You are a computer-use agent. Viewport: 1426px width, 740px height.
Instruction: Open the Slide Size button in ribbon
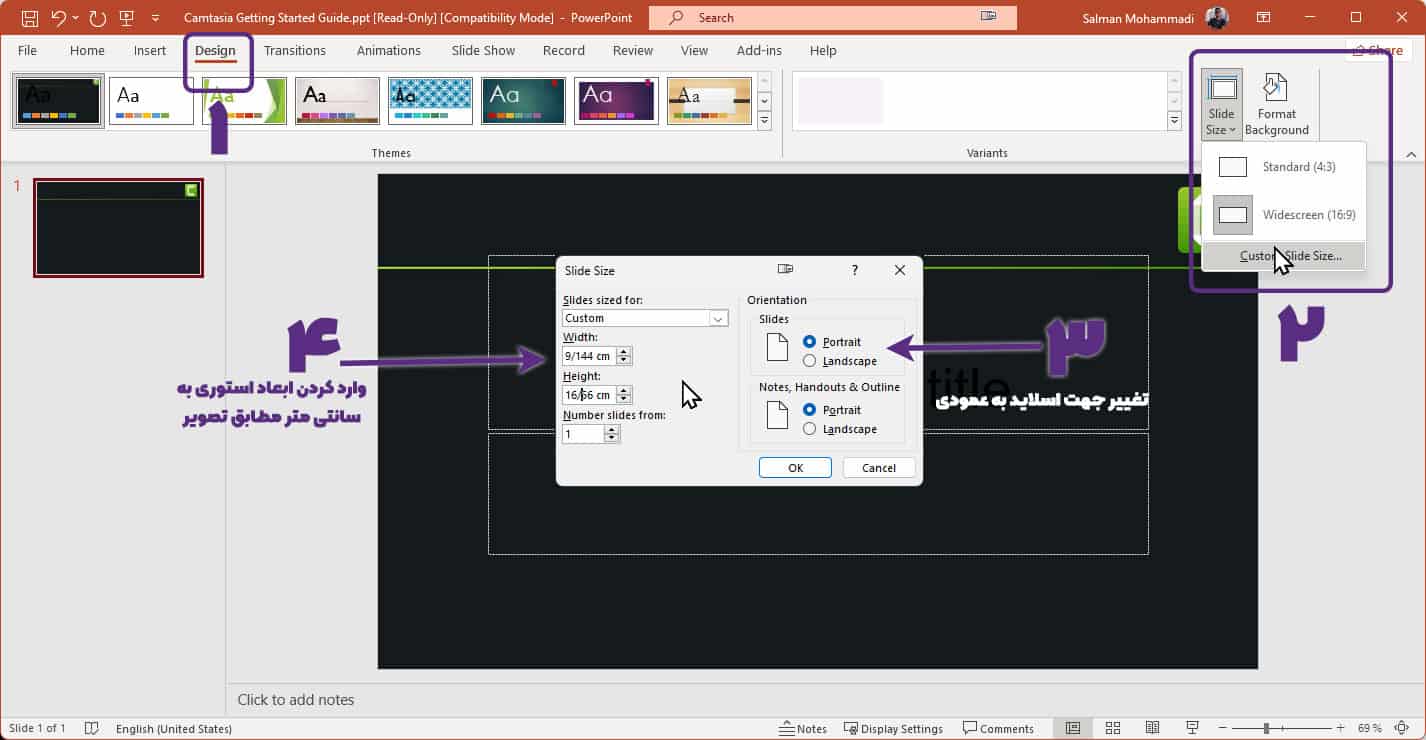1221,104
